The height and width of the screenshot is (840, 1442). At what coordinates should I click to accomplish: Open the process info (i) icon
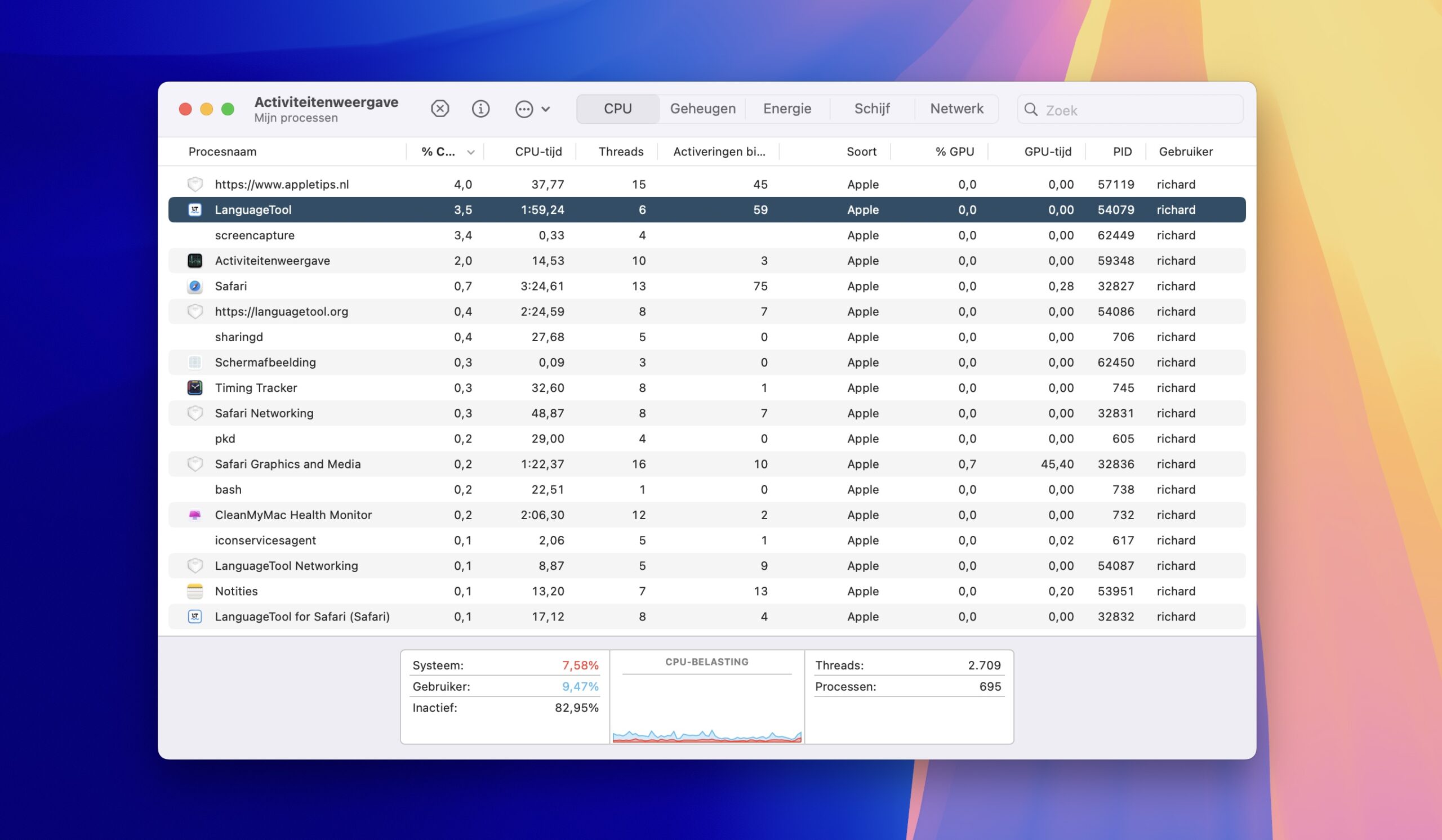pos(480,109)
